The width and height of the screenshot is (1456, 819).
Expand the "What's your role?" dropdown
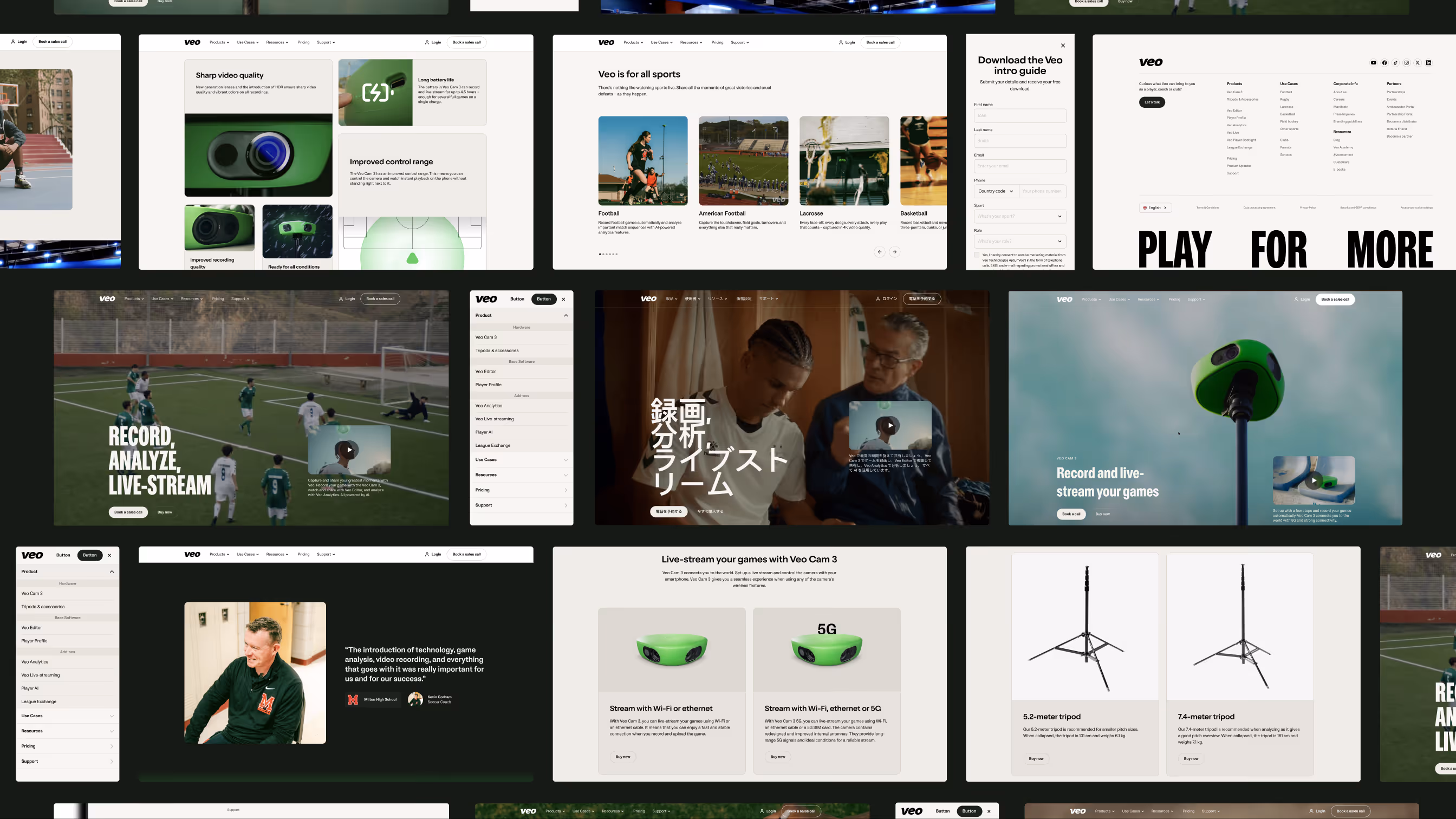pyautogui.click(x=1019, y=242)
